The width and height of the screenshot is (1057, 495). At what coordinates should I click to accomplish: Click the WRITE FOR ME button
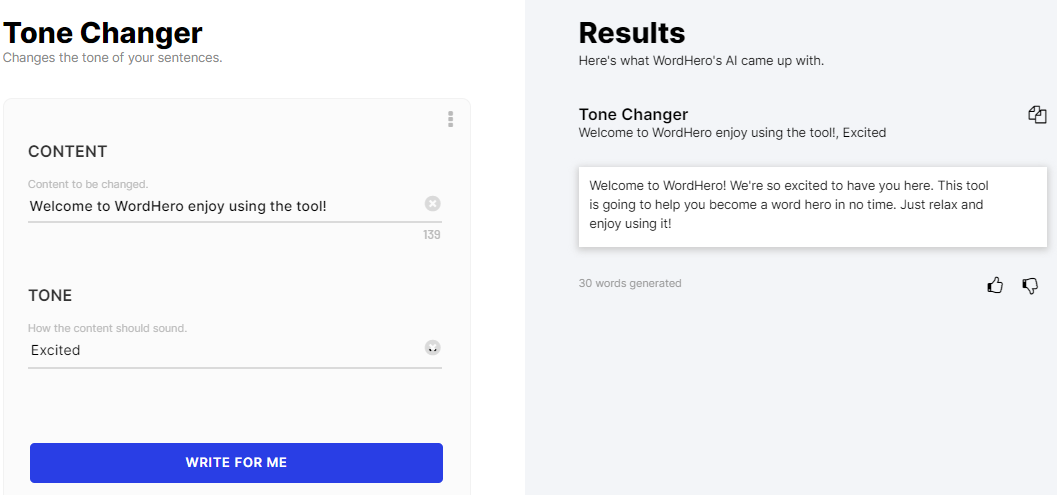coord(236,463)
